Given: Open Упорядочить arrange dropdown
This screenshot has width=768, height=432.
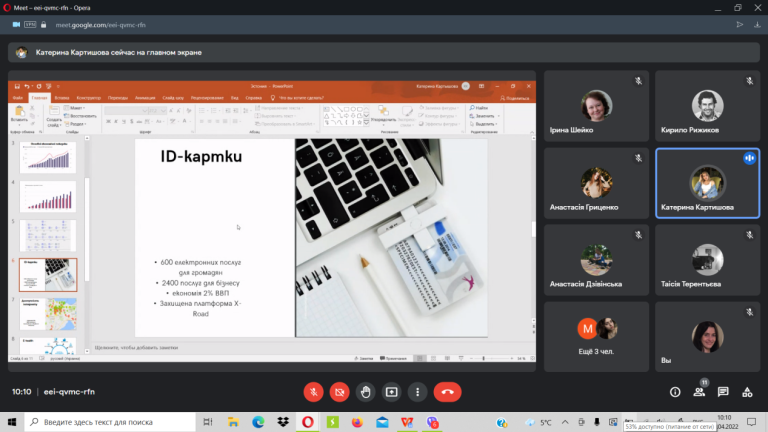Looking at the screenshot, I should click(383, 115).
